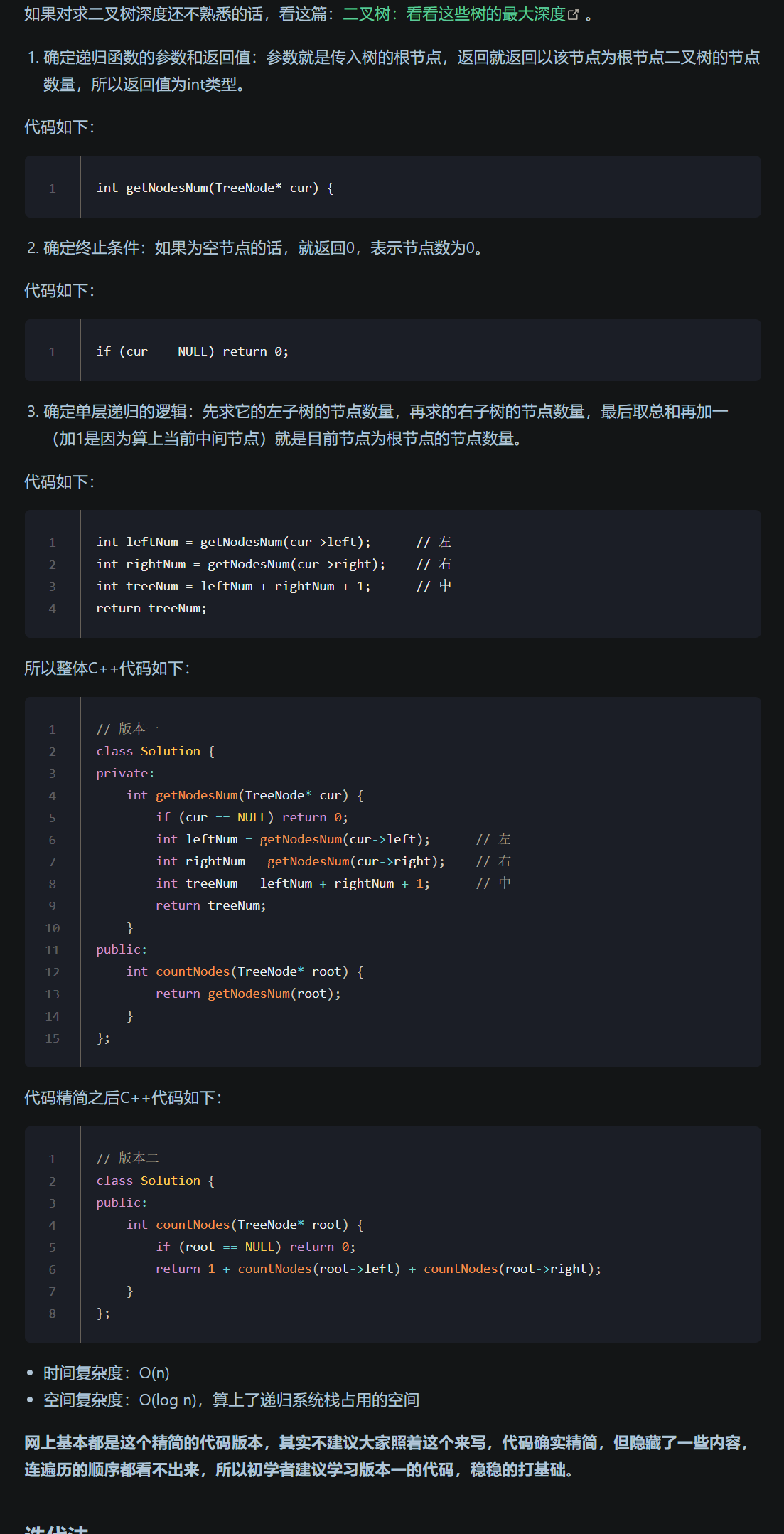784x1534 pixels.
Task: Click 'class Solution {' in the 版本二 block
Action: click(156, 1181)
